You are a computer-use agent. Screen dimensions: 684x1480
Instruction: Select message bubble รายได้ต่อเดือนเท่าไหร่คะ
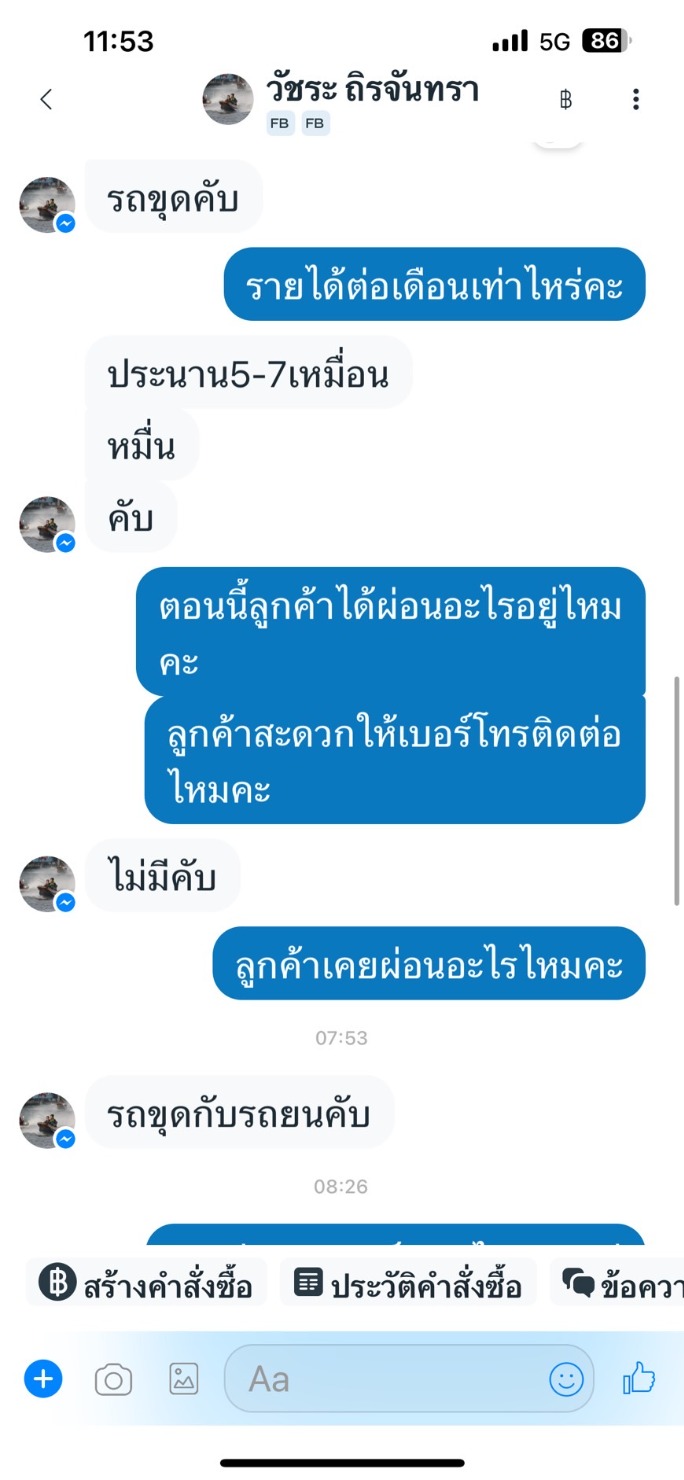(434, 284)
